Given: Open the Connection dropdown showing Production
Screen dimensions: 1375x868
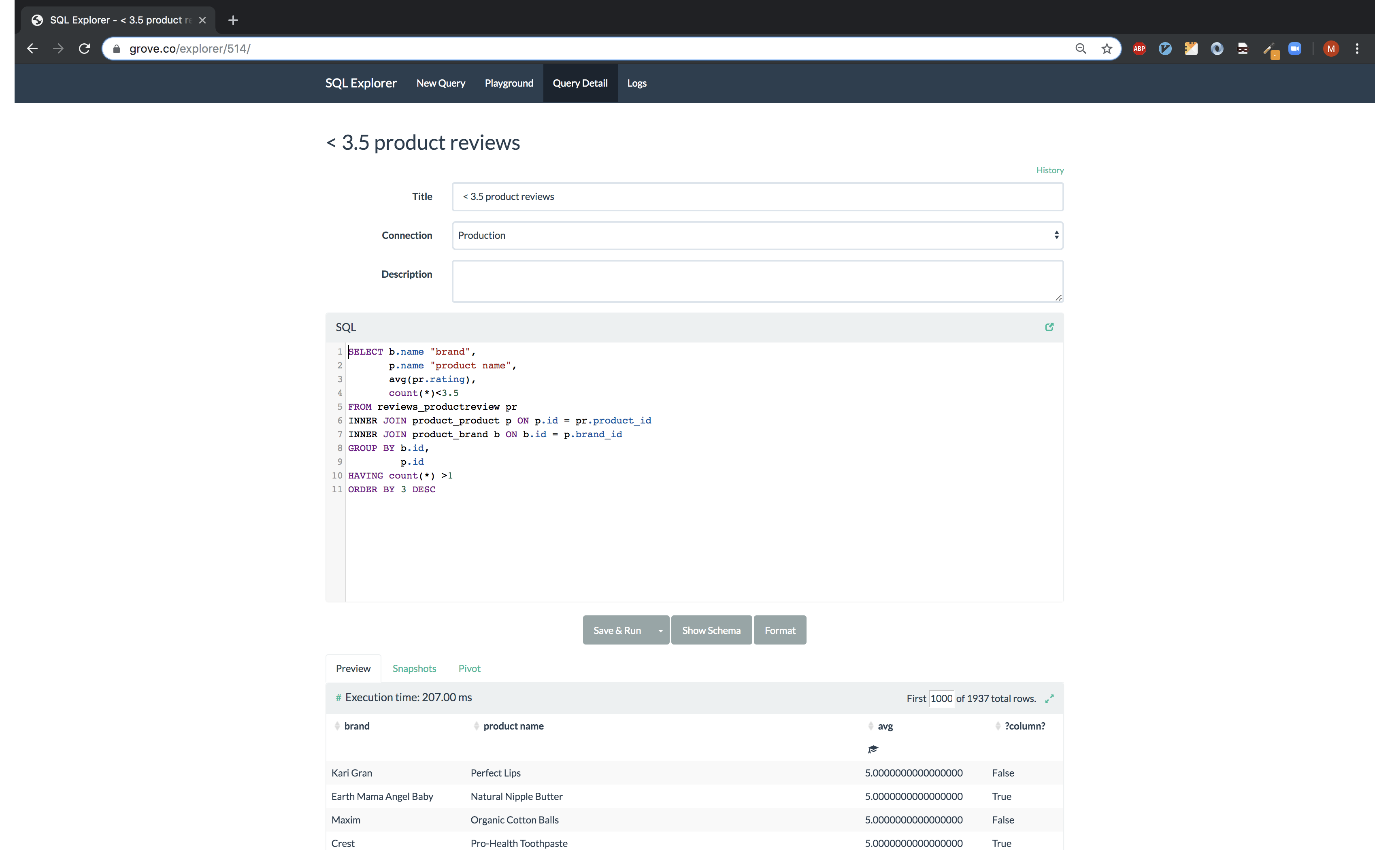Looking at the screenshot, I should 757,235.
